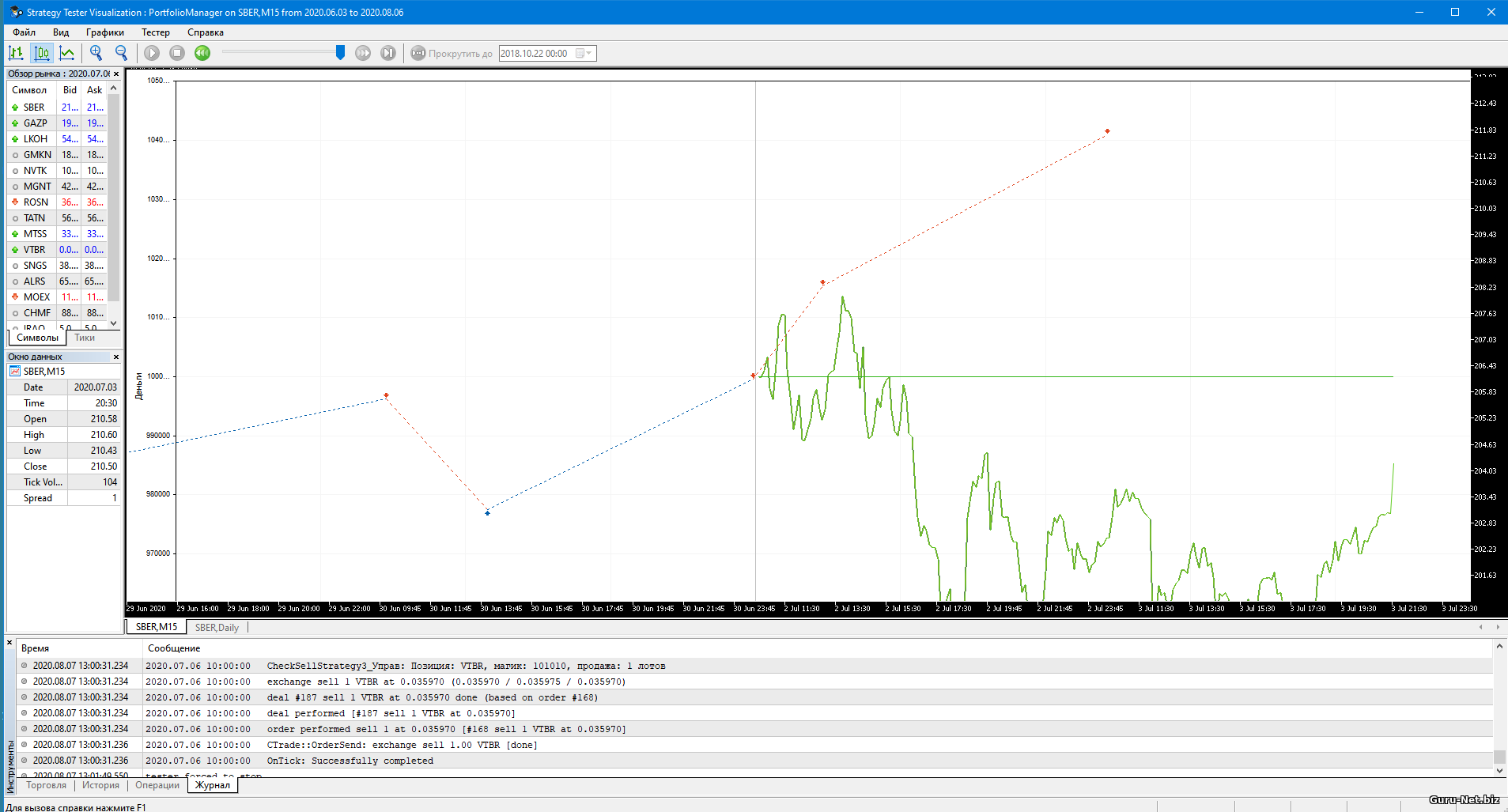The image size is (1508, 812).
Task: Open the Файл menu
Action: click(x=24, y=32)
